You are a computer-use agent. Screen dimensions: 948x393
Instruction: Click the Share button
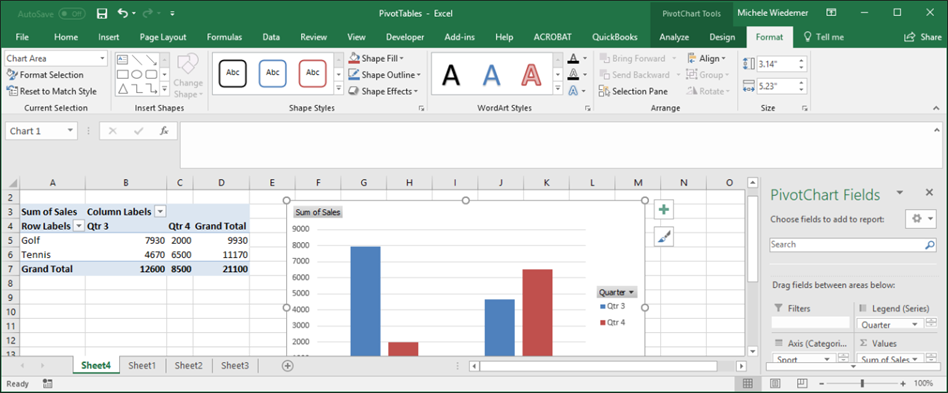click(923, 37)
